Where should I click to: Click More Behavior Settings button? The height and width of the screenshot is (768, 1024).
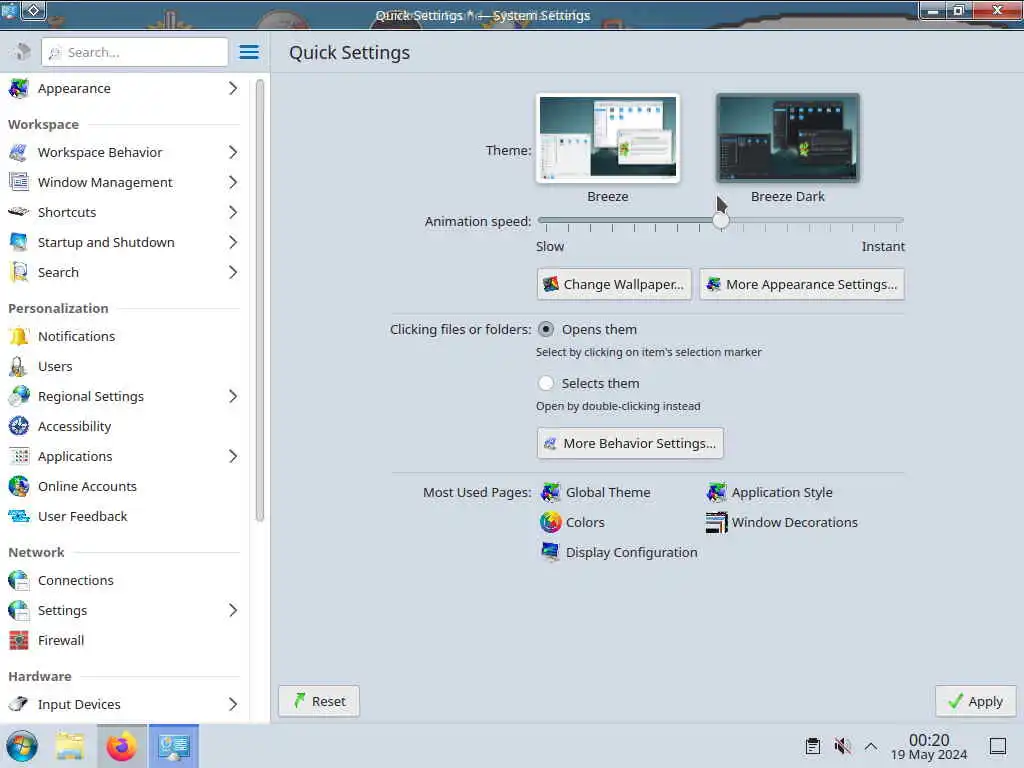630,443
